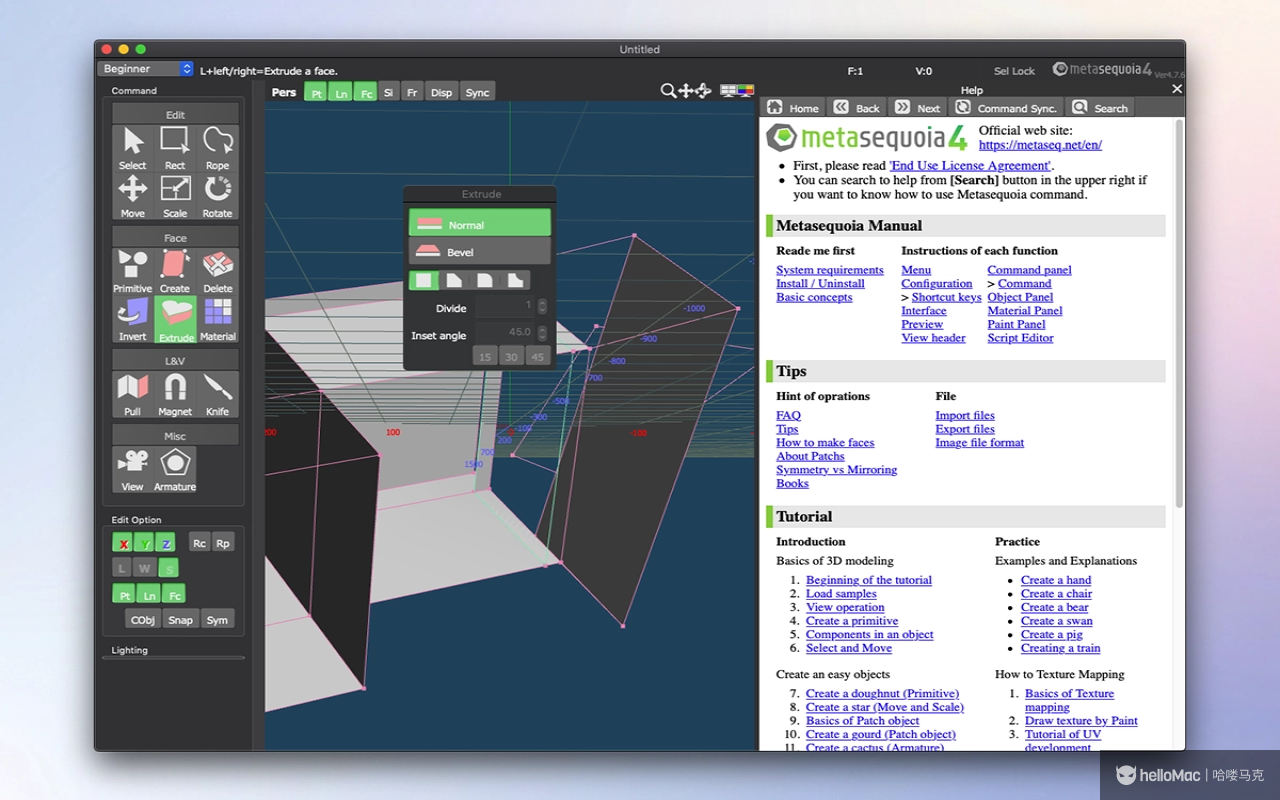Collapse the L&V command section

175,361
